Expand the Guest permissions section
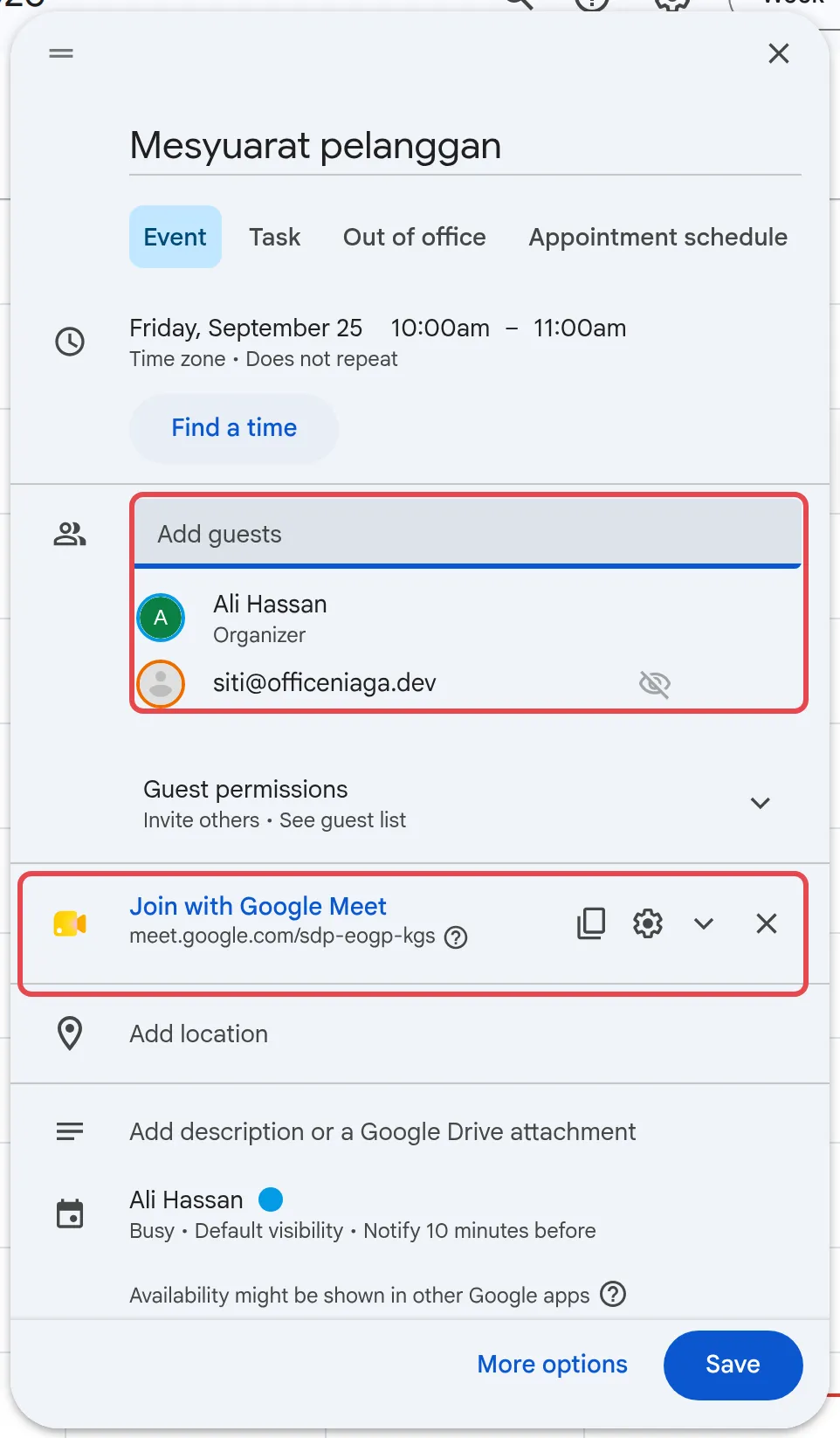The image size is (840, 1438). coord(761,803)
